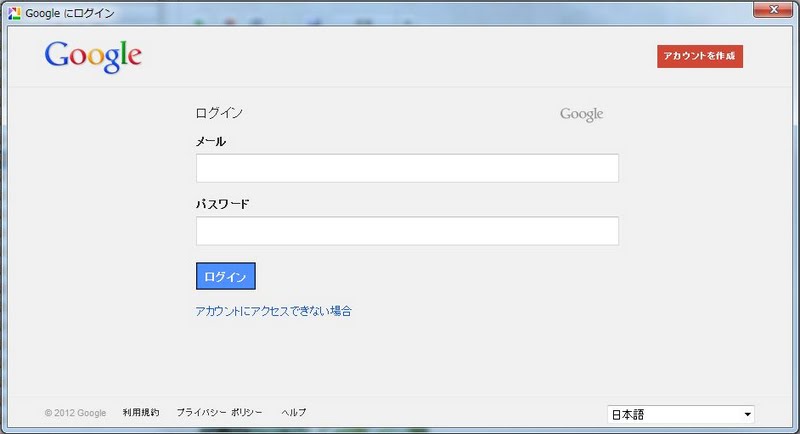
Task: Click the パスワード field label
Action: pyautogui.click(x=222, y=204)
